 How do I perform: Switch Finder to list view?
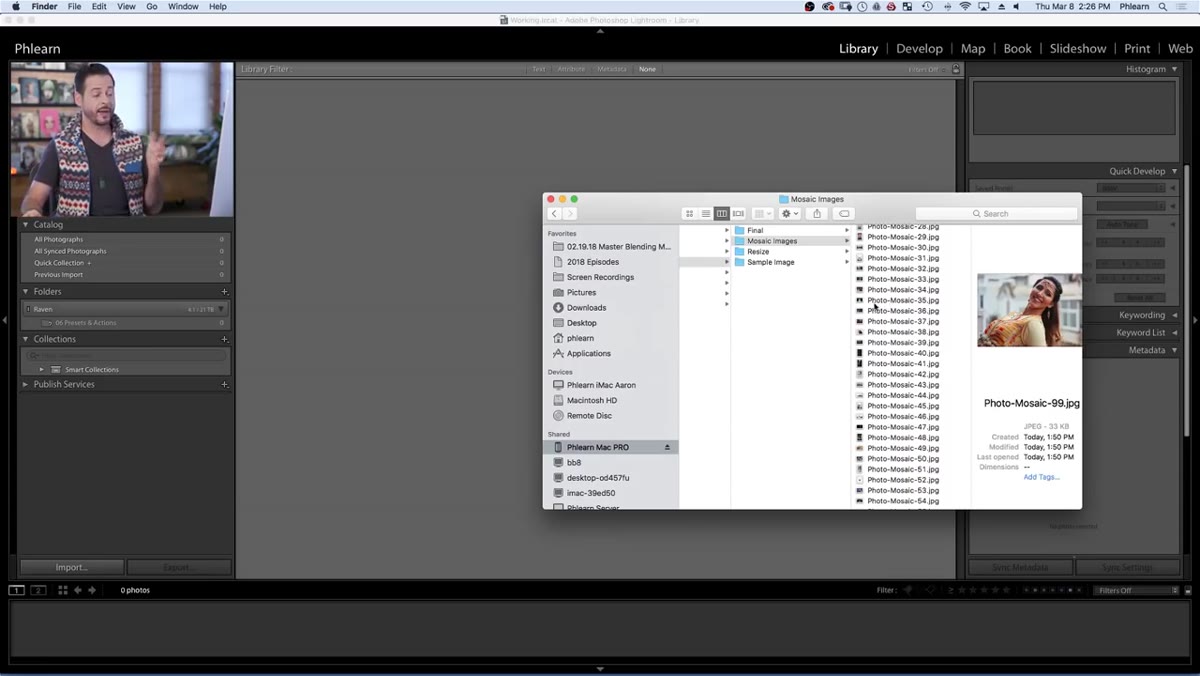(705, 214)
